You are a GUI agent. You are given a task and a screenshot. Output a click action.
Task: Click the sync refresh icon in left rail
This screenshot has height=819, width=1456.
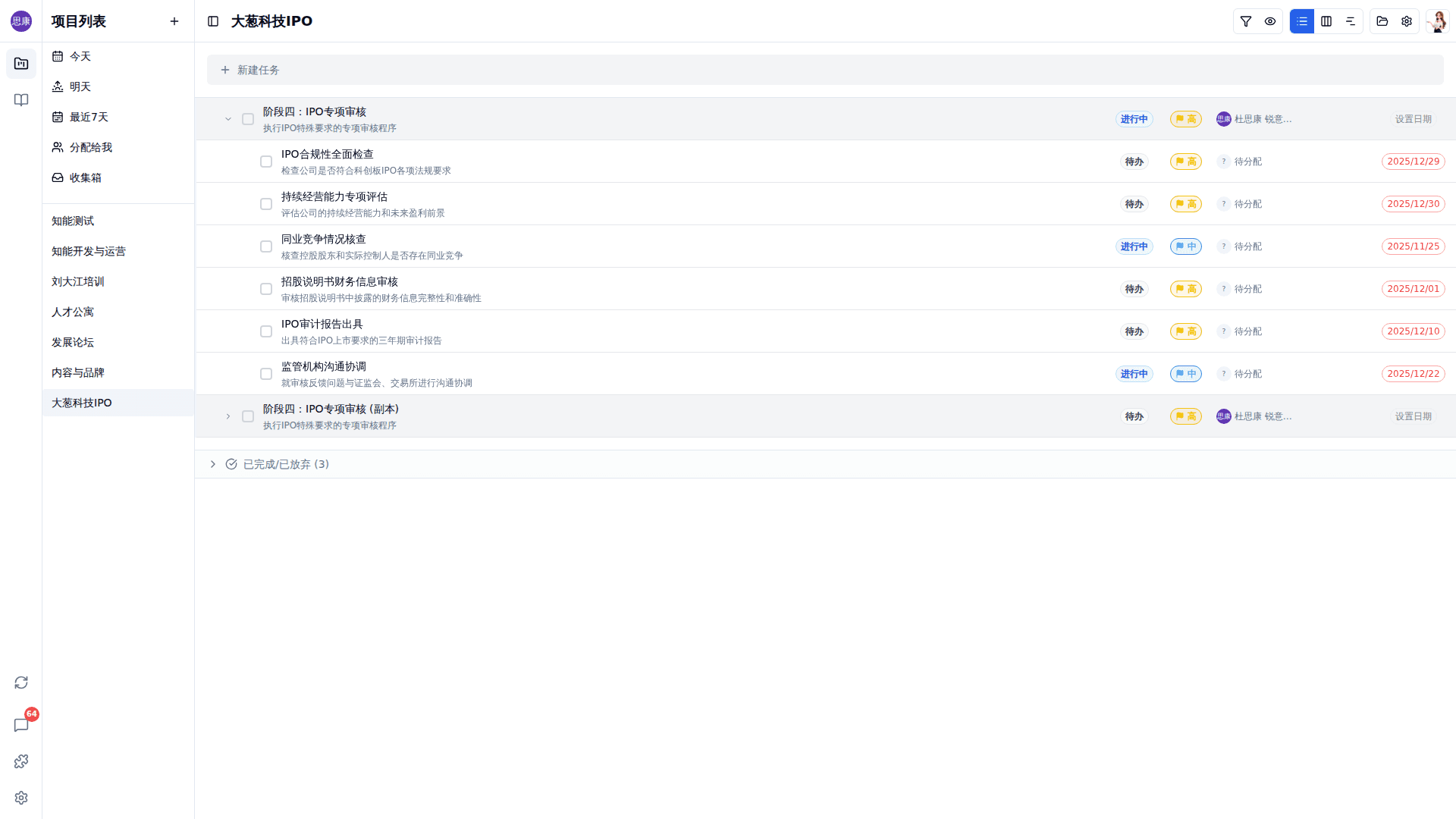(x=21, y=682)
